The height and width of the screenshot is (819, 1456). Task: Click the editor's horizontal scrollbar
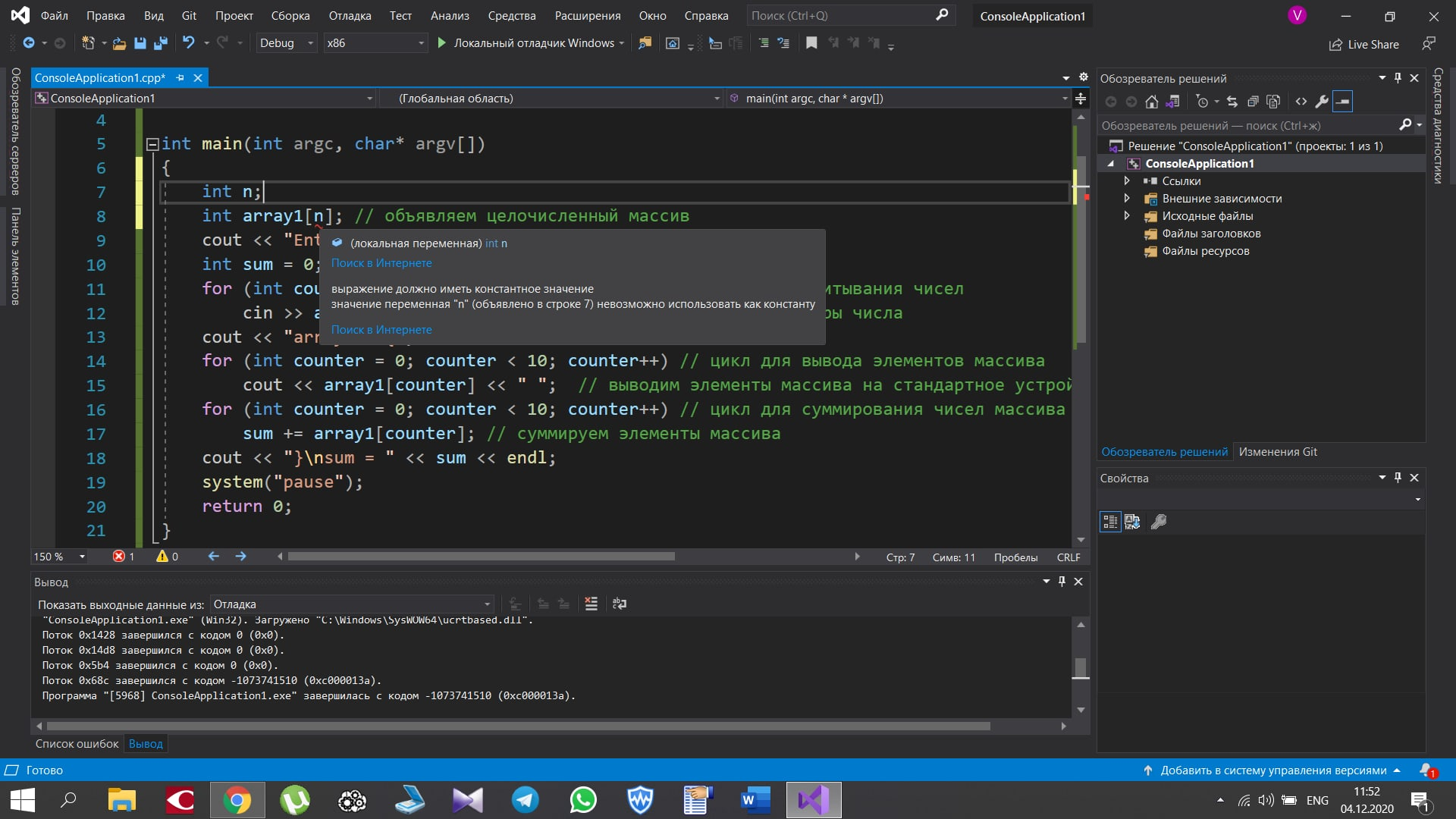coord(481,557)
